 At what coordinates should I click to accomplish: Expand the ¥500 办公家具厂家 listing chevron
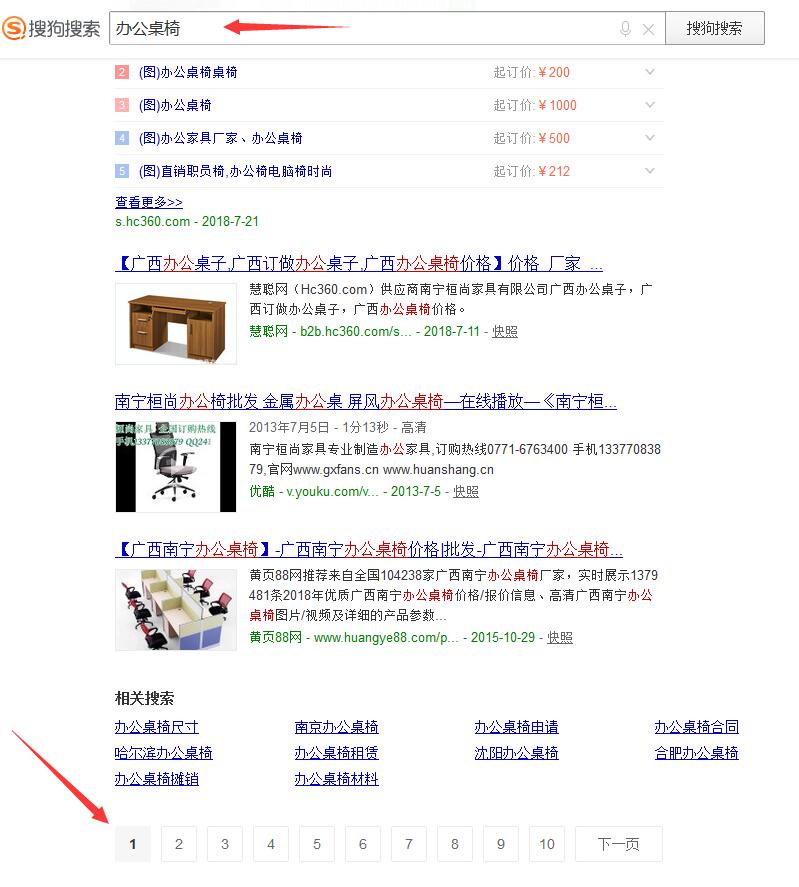(650, 137)
